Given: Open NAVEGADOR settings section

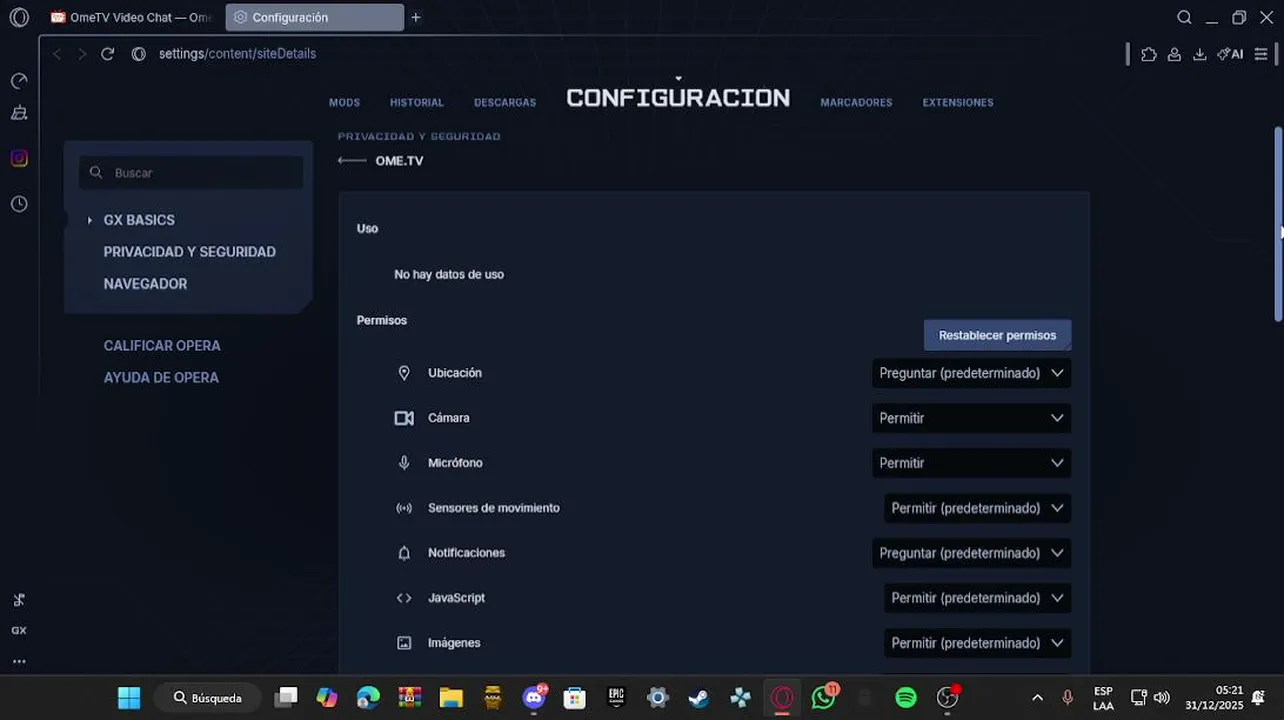Looking at the screenshot, I should coord(145,284).
